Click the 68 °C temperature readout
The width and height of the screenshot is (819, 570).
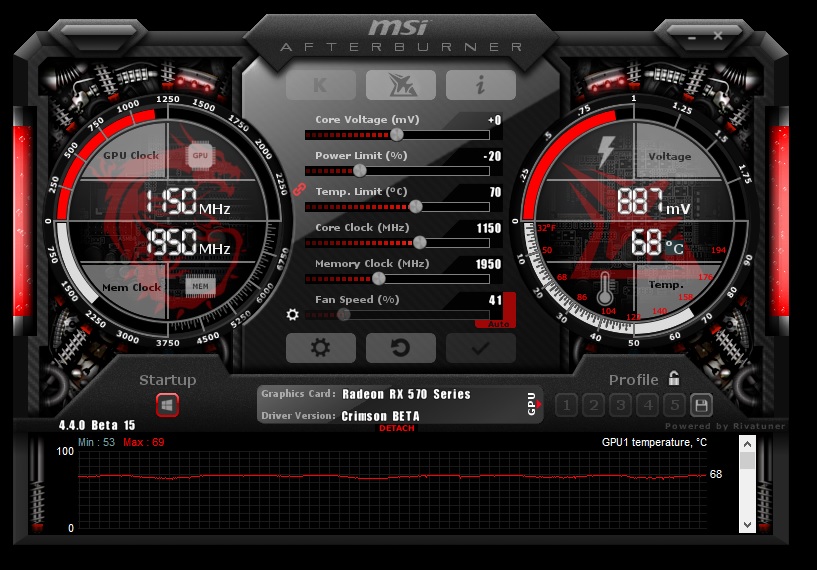coord(657,242)
